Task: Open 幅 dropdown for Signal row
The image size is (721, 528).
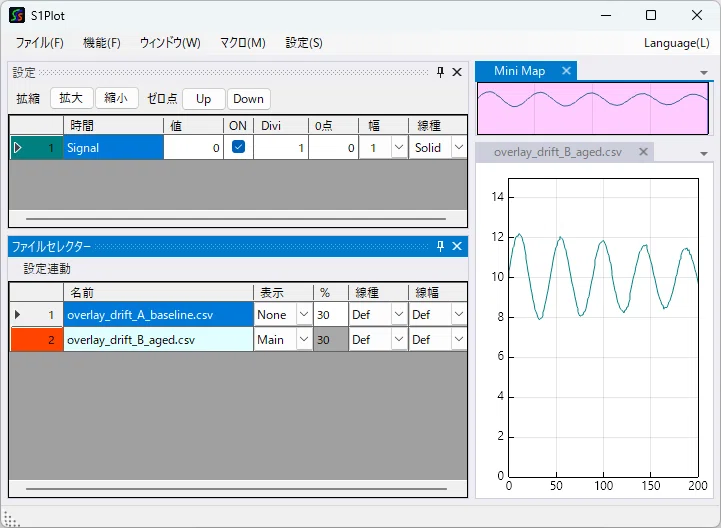Action: coord(399,148)
